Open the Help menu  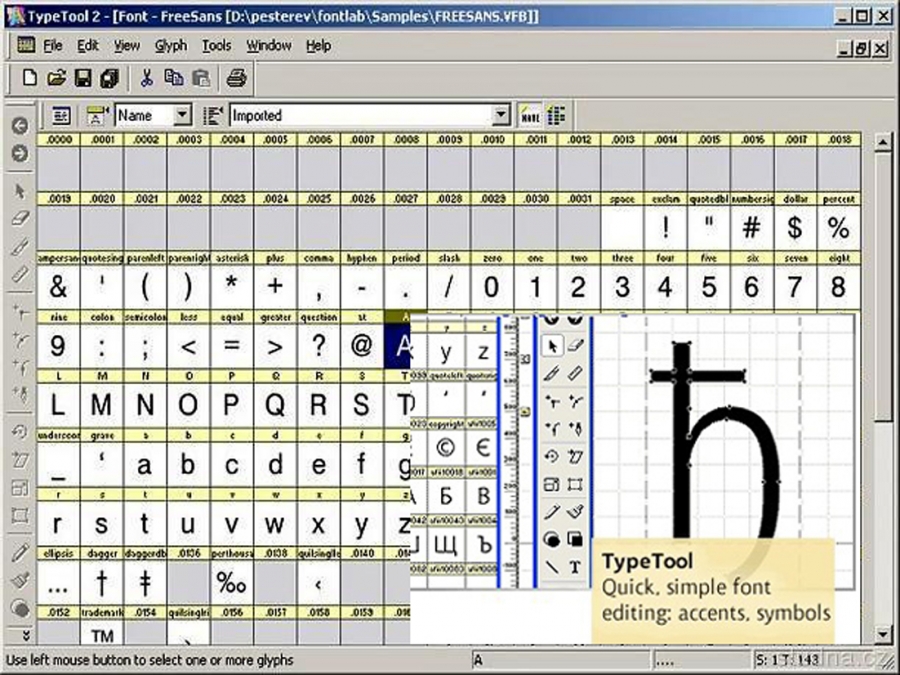[318, 45]
